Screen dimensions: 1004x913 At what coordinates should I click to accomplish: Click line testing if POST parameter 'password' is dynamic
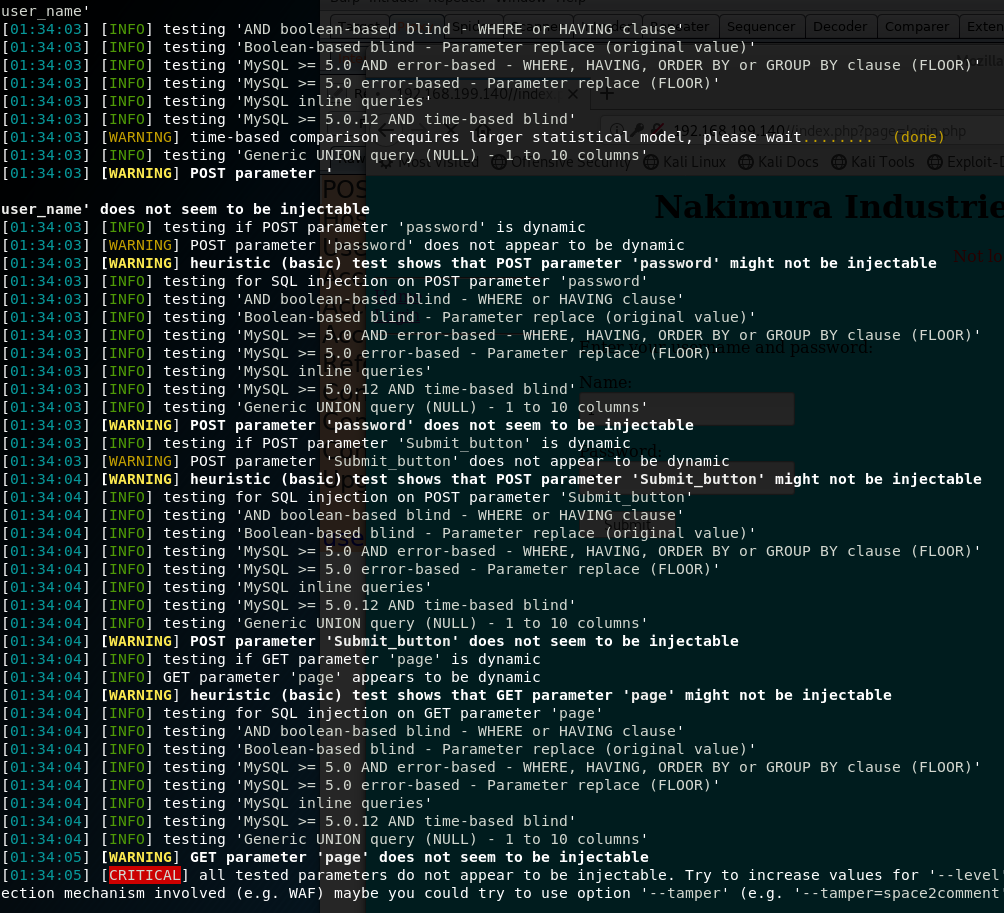point(293,227)
